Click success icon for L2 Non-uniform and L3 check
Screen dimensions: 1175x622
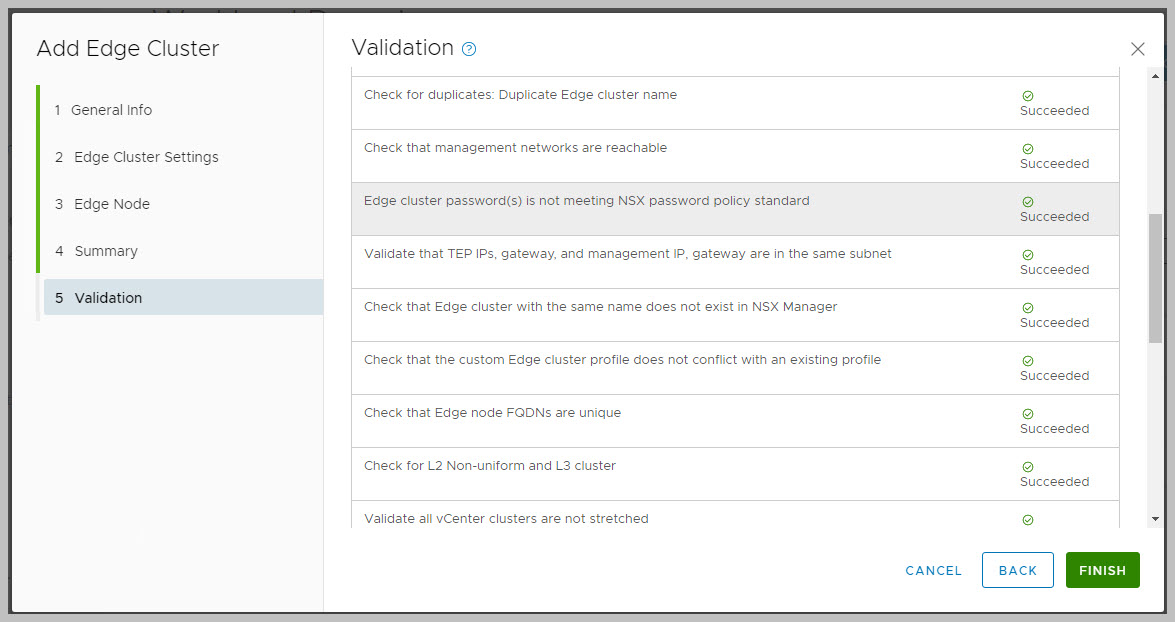tap(1028, 467)
